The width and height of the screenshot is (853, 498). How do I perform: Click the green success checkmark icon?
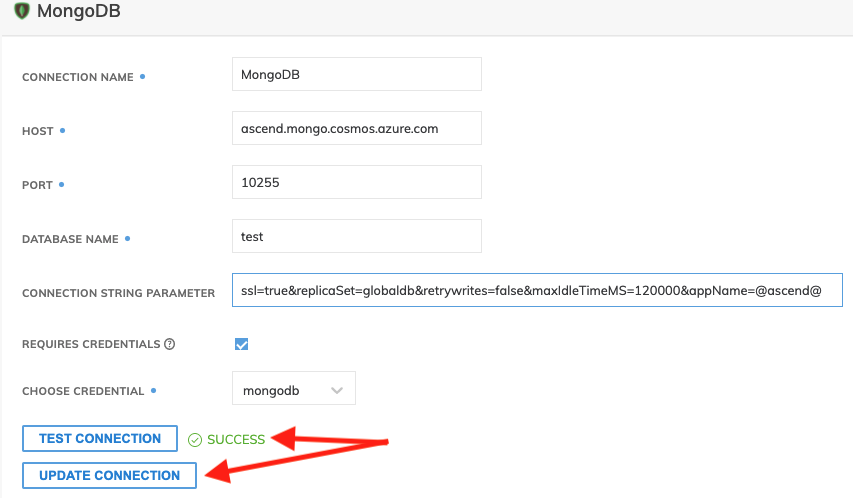[x=195, y=440]
